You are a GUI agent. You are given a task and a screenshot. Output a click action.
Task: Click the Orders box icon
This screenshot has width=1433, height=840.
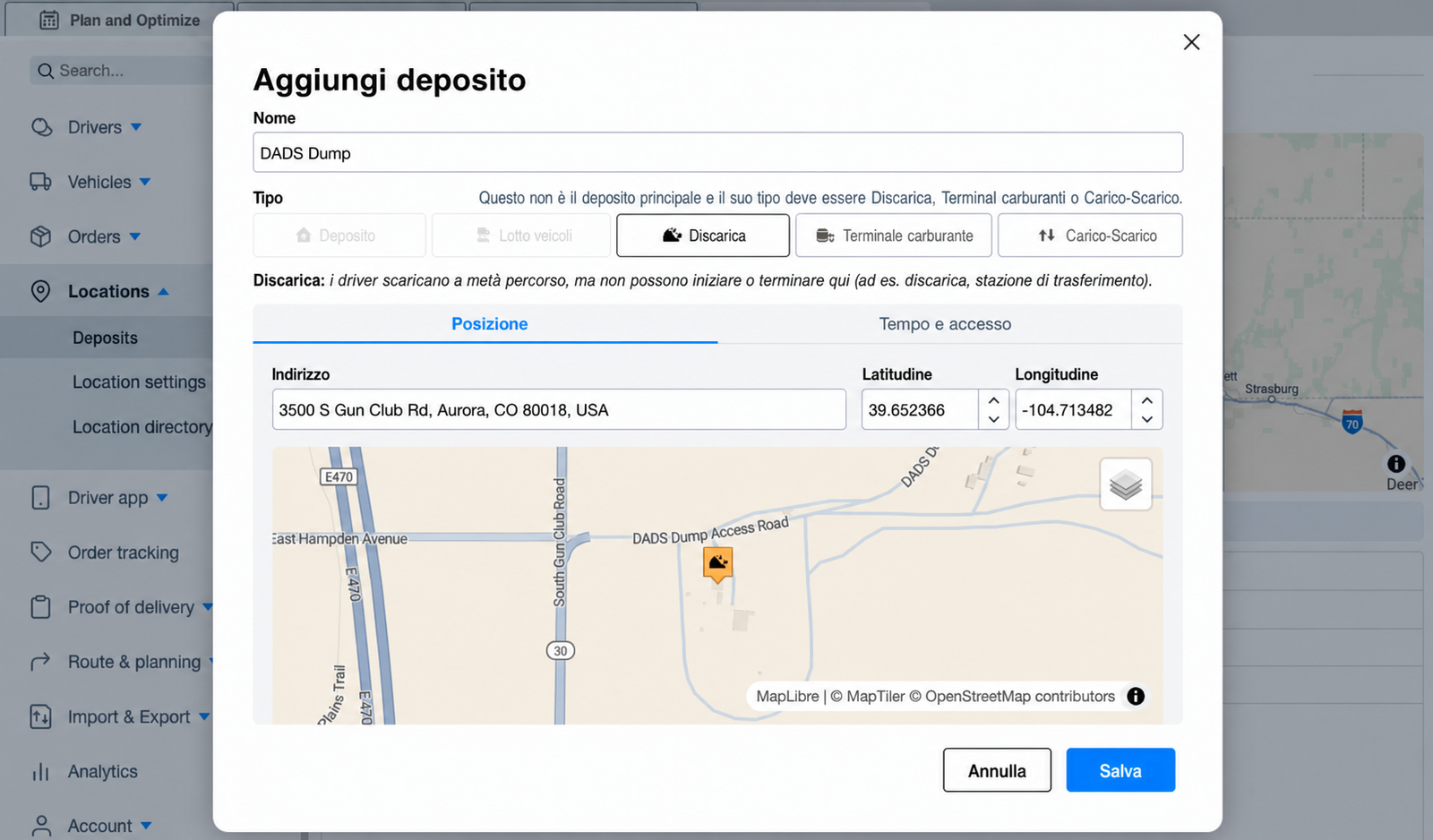(x=41, y=236)
